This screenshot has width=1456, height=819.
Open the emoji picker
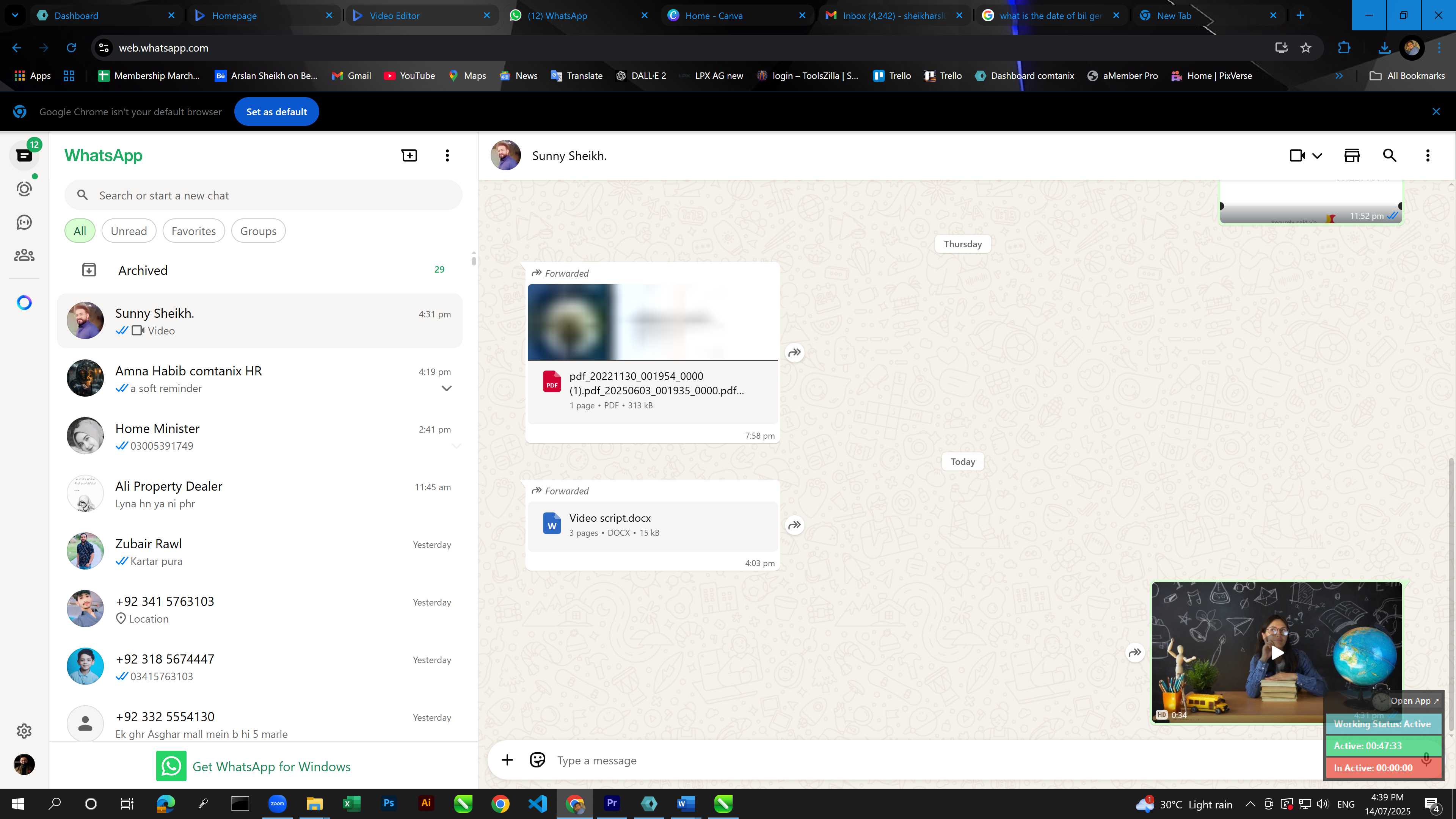tap(537, 760)
